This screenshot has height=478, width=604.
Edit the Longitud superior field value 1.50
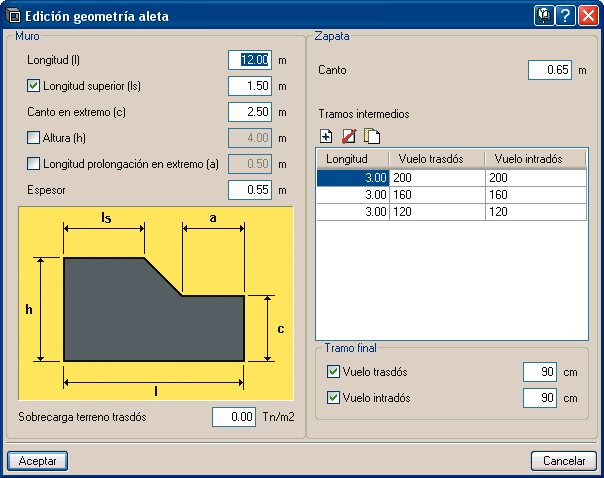pos(250,86)
